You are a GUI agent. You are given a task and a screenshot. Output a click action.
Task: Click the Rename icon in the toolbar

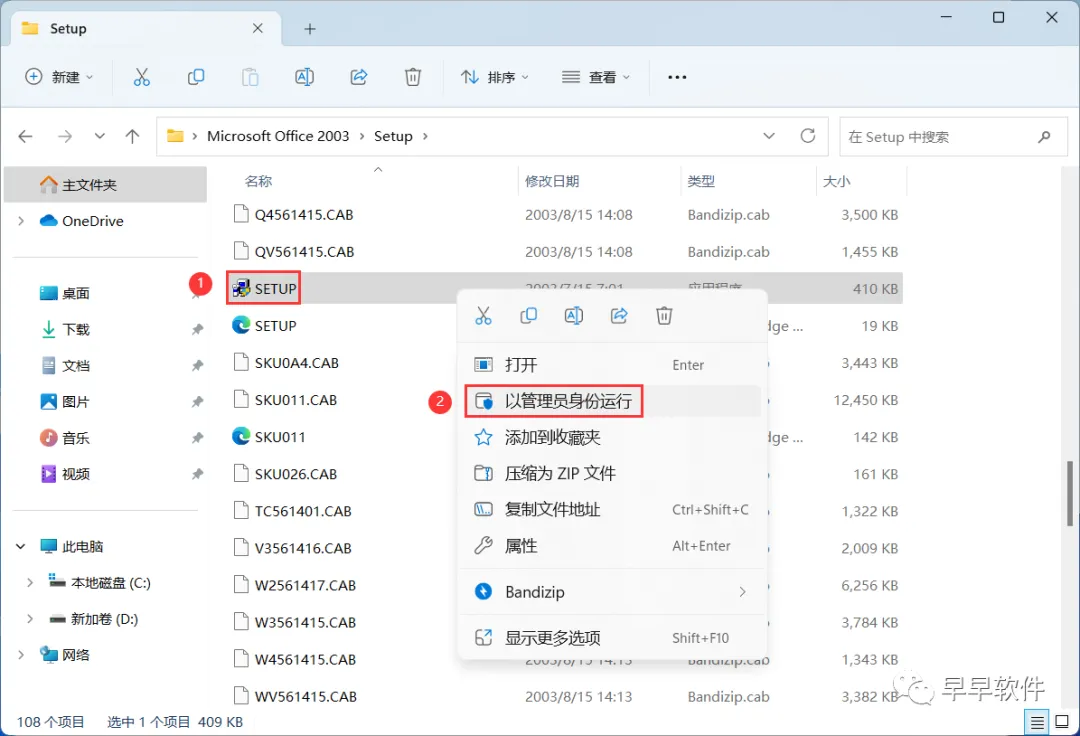[x=304, y=77]
